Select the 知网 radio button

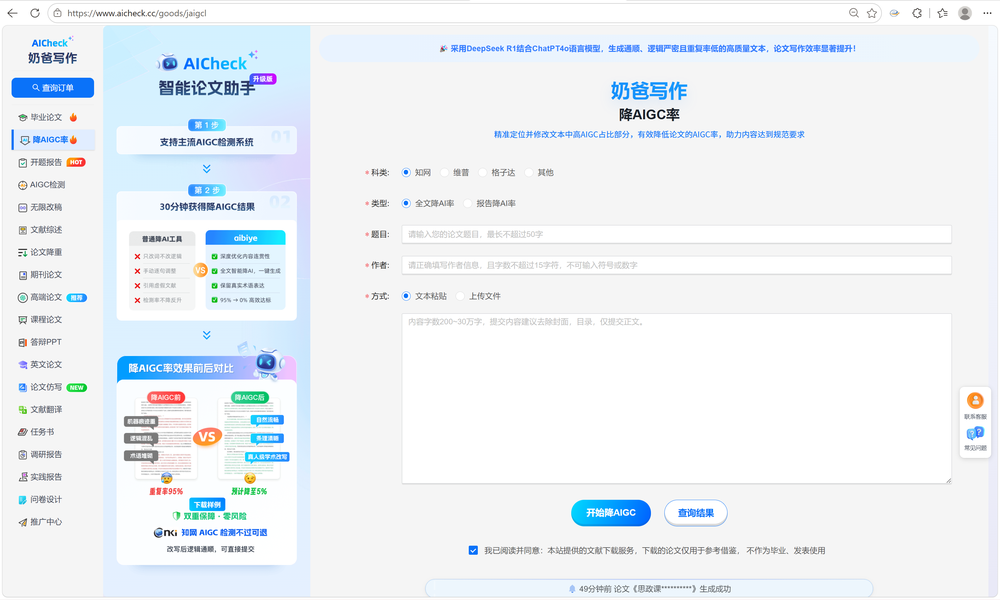(406, 173)
